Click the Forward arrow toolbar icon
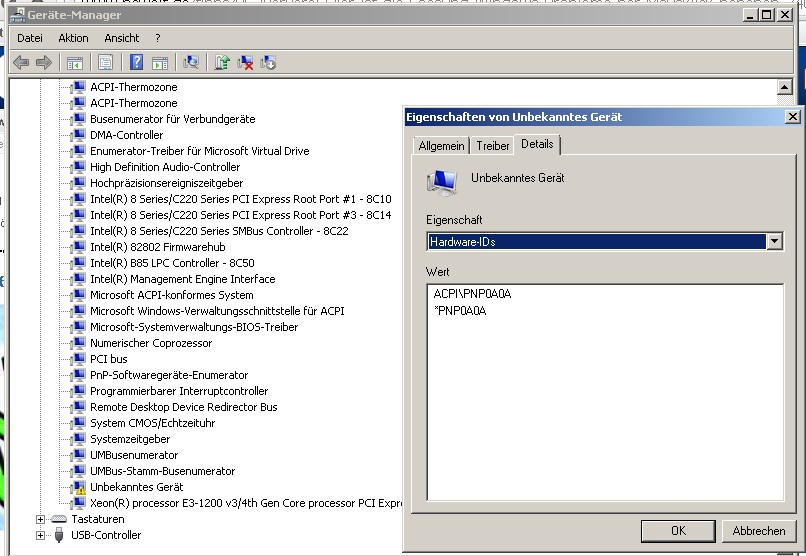806x556 pixels. coord(44,63)
